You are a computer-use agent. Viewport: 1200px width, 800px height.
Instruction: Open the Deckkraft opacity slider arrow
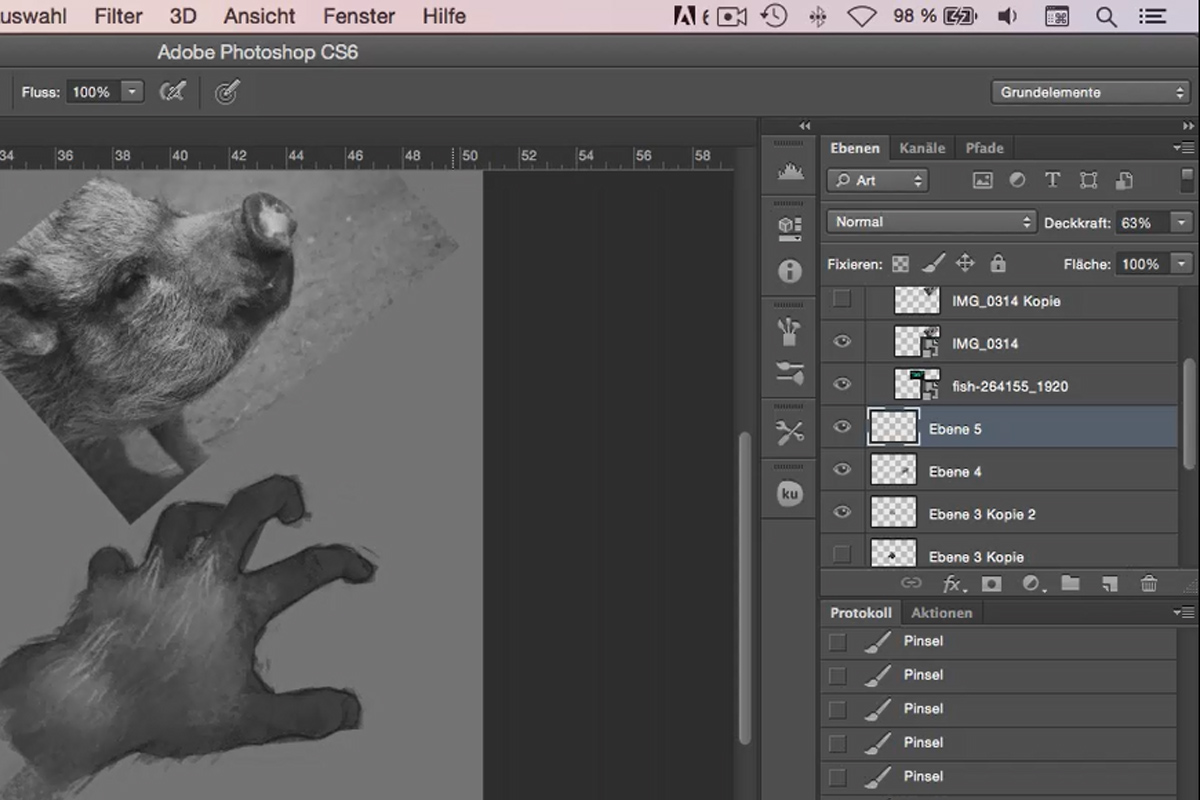point(1182,223)
